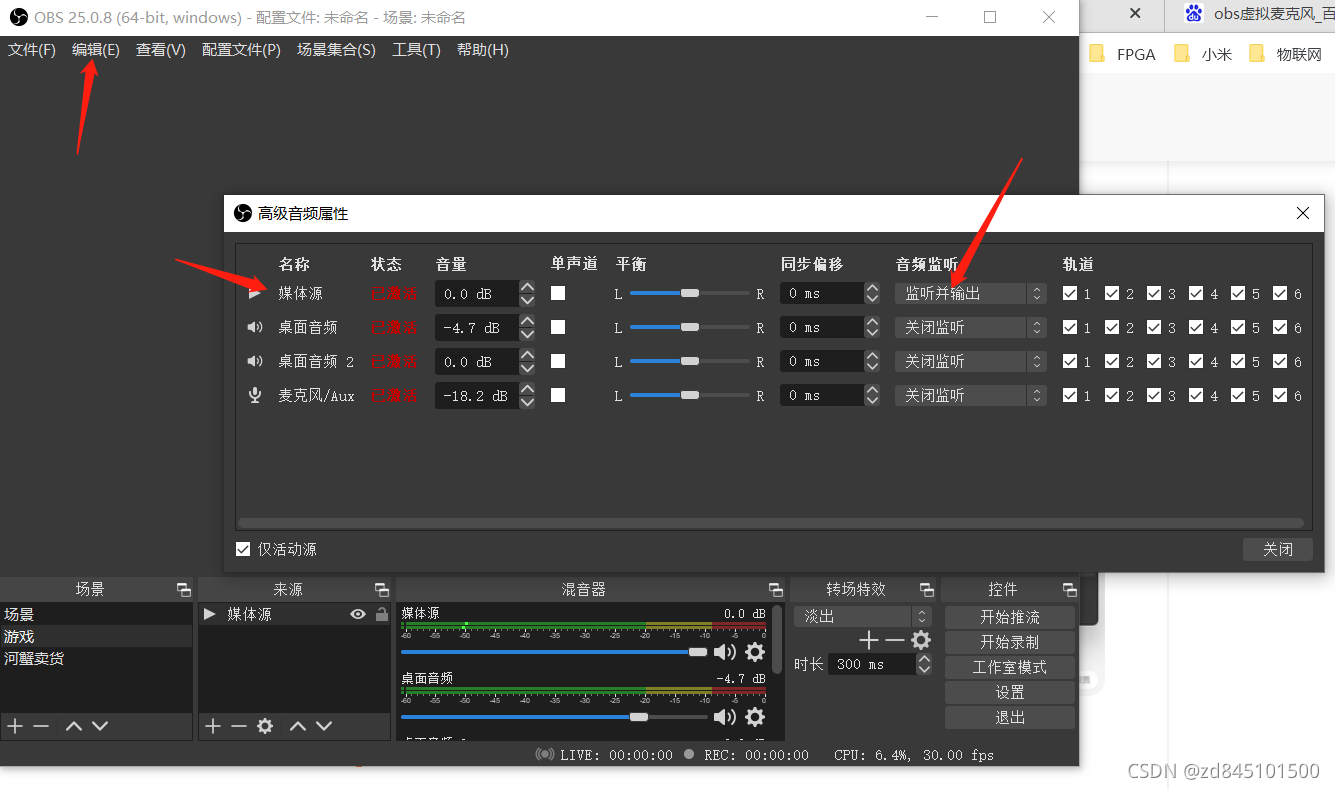Move scene up in the 场景 list

[73, 726]
